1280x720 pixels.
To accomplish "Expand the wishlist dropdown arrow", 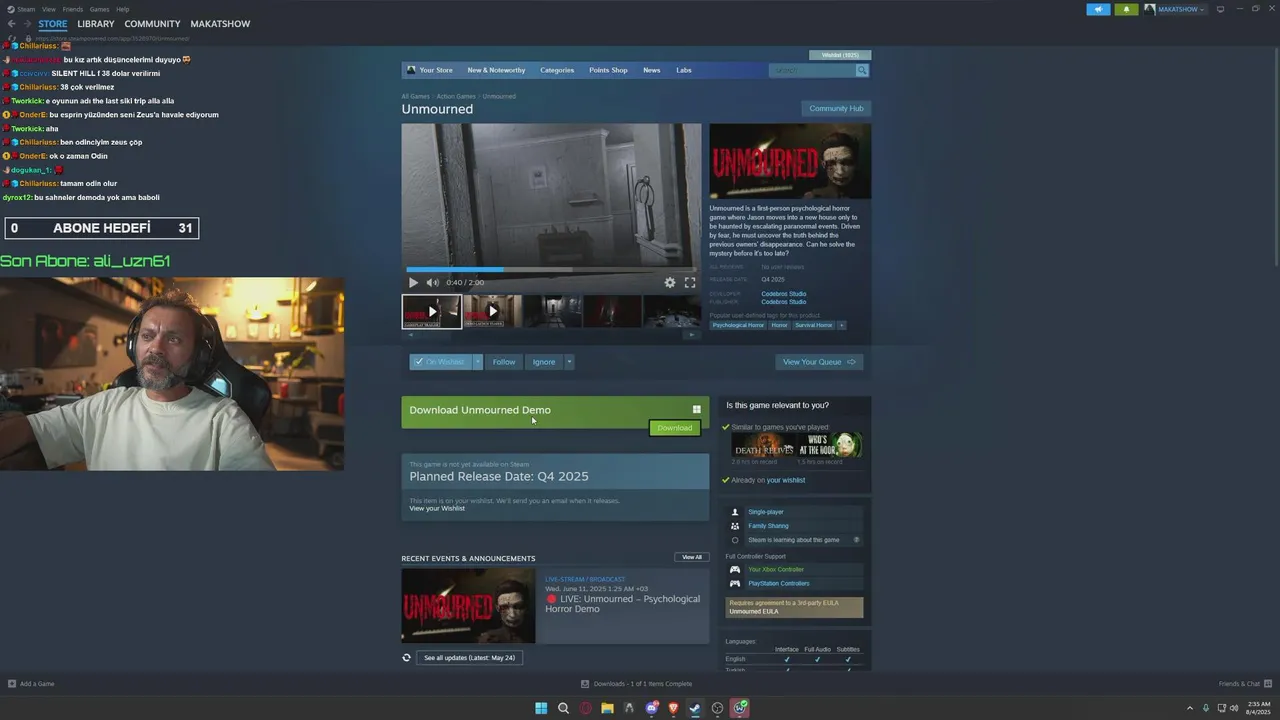I will click(478, 362).
